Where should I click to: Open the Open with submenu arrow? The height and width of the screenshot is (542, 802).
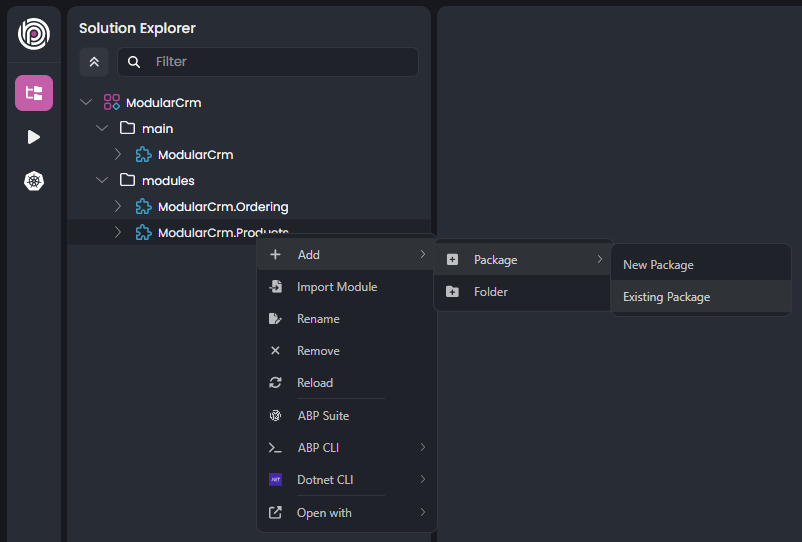click(422, 512)
